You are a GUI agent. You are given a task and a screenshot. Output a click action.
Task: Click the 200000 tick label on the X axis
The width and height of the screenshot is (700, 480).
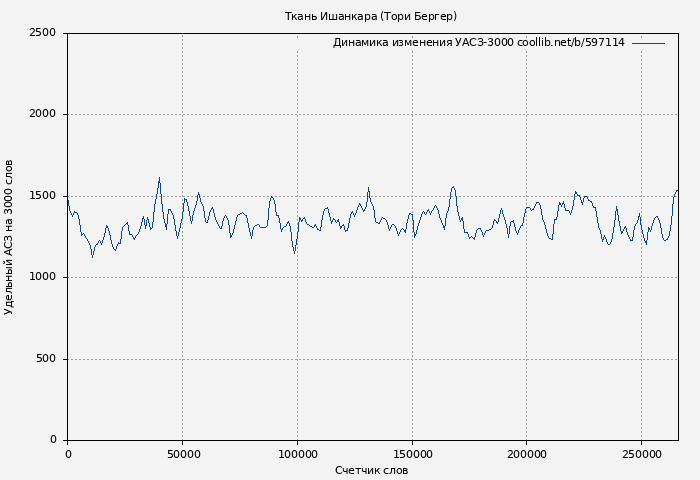pyautogui.click(x=526, y=454)
